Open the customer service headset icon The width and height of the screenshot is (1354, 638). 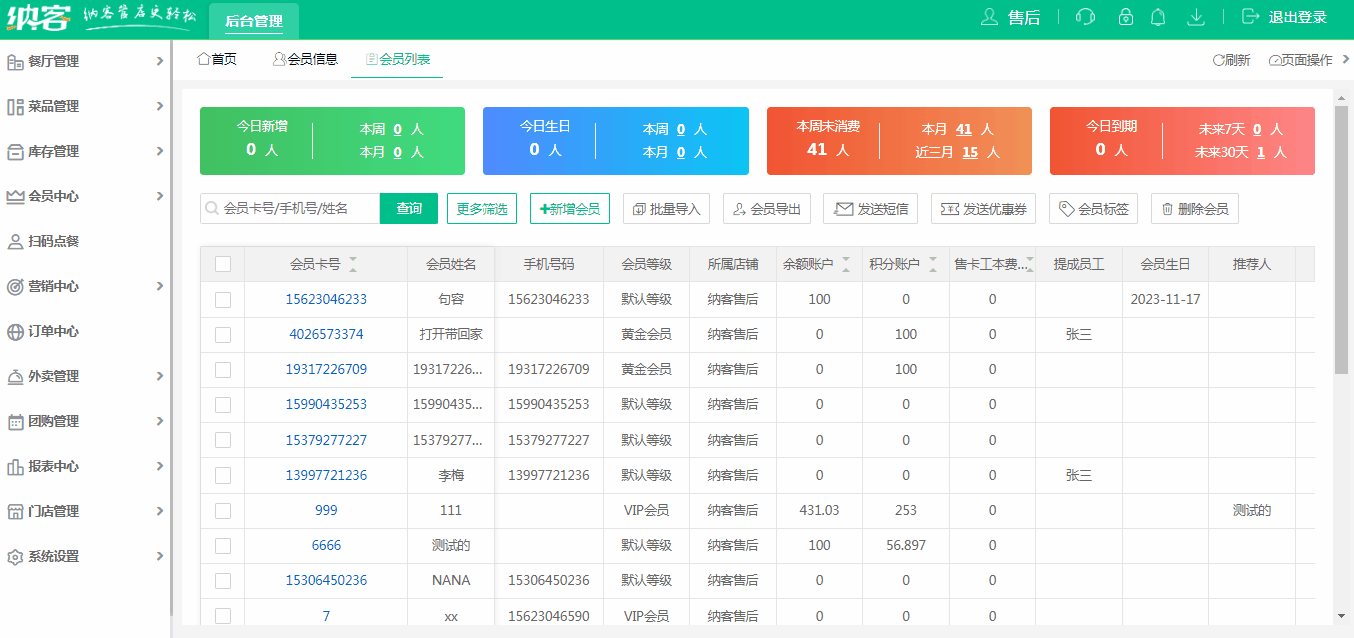tap(1085, 17)
